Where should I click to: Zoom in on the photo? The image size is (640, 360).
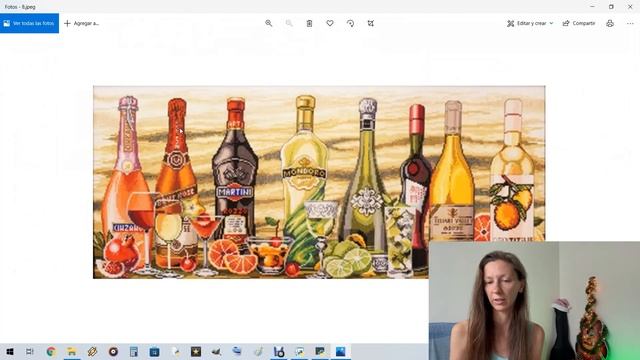click(269, 23)
